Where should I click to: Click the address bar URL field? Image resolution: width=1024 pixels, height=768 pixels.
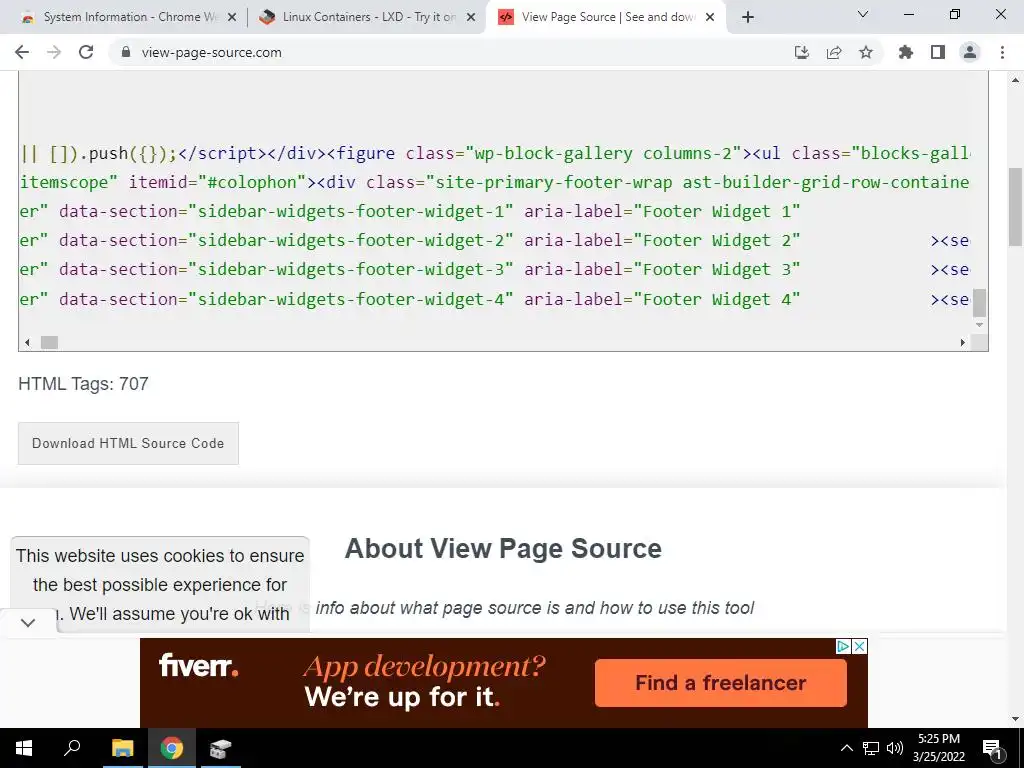pyautogui.click(x=451, y=52)
